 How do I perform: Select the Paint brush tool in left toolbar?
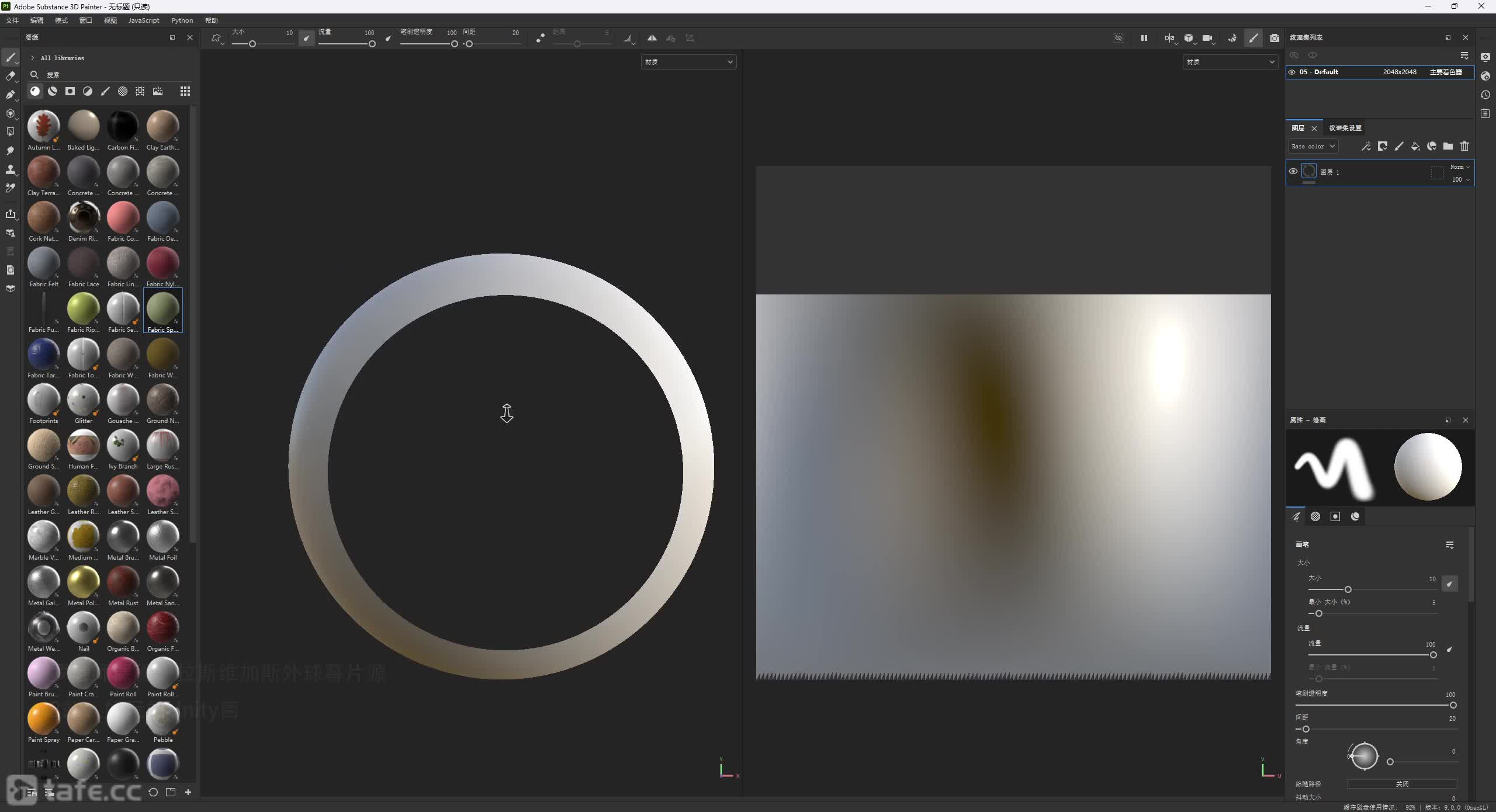(x=10, y=57)
